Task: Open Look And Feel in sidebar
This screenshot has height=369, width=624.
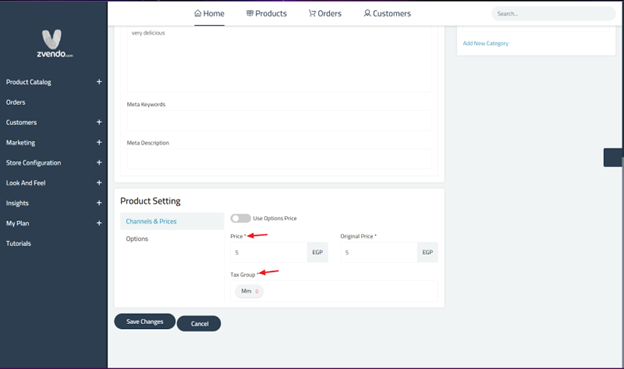Action: click(25, 183)
